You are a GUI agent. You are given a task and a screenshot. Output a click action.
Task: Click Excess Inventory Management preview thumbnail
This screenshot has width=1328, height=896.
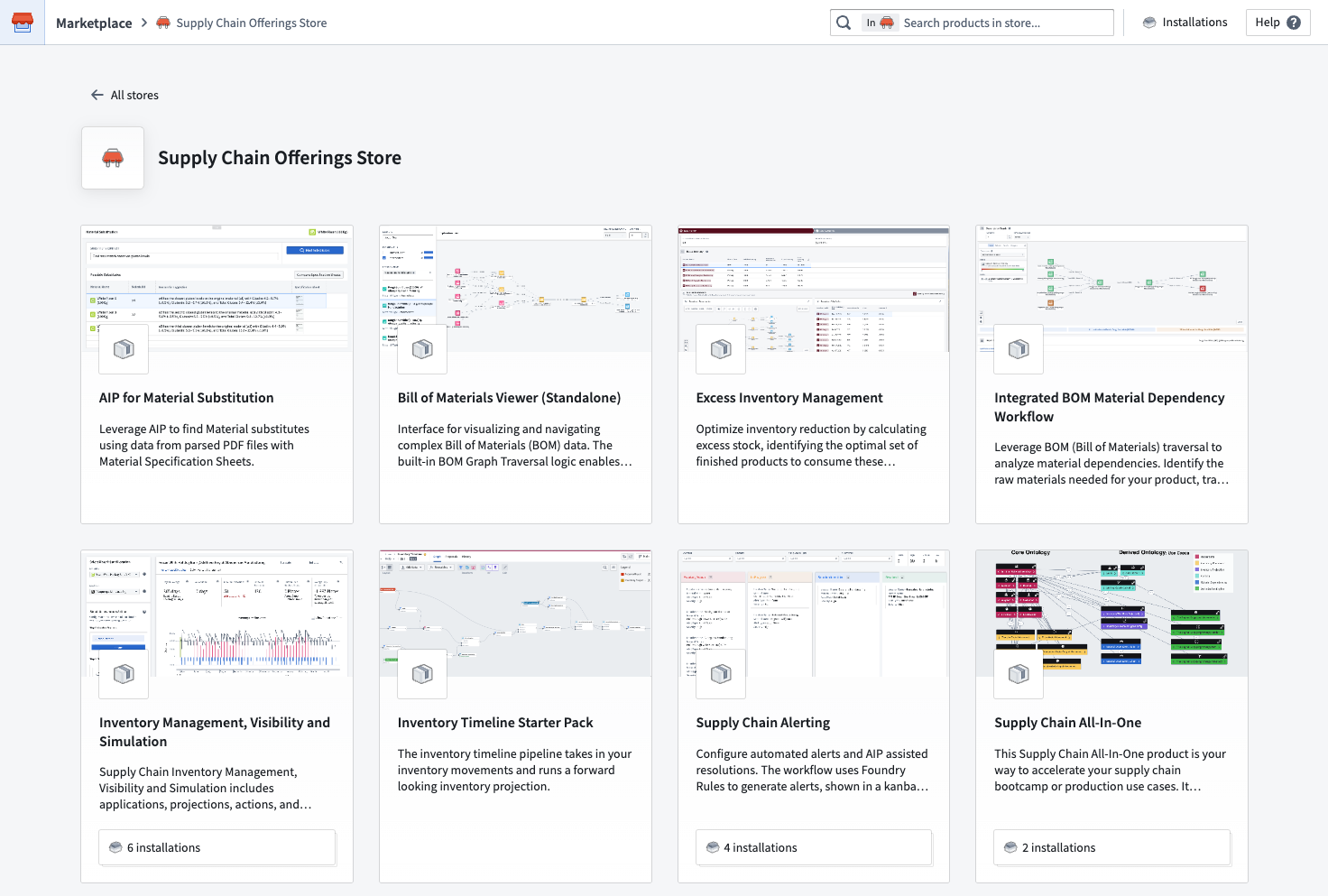pyautogui.click(x=814, y=289)
